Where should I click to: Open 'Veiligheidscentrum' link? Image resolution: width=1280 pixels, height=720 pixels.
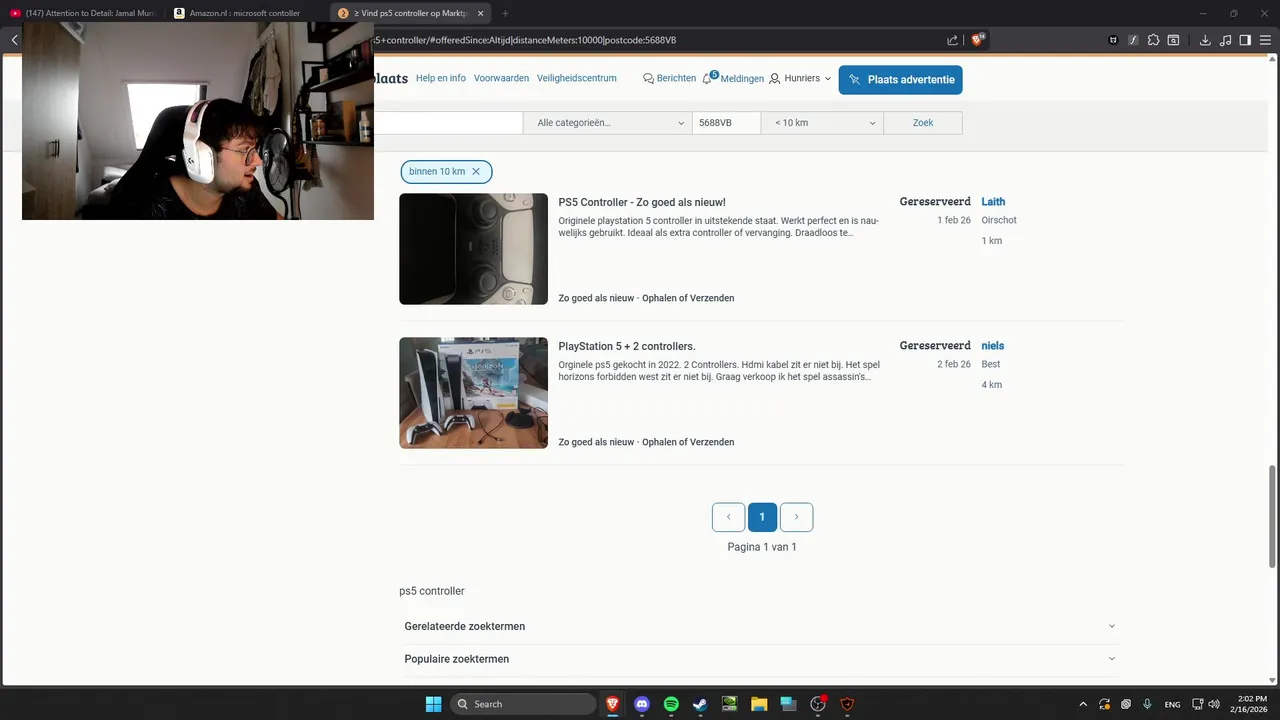pyautogui.click(x=577, y=78)
